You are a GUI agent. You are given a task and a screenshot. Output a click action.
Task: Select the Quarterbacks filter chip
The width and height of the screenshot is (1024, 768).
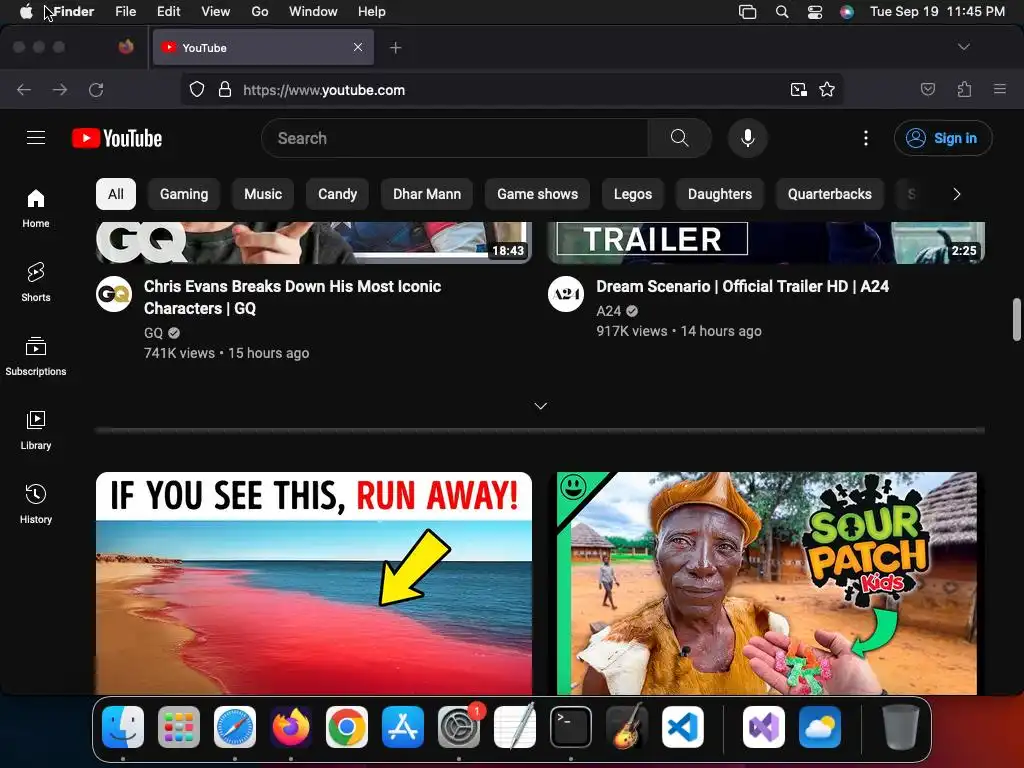click(829, 194)
